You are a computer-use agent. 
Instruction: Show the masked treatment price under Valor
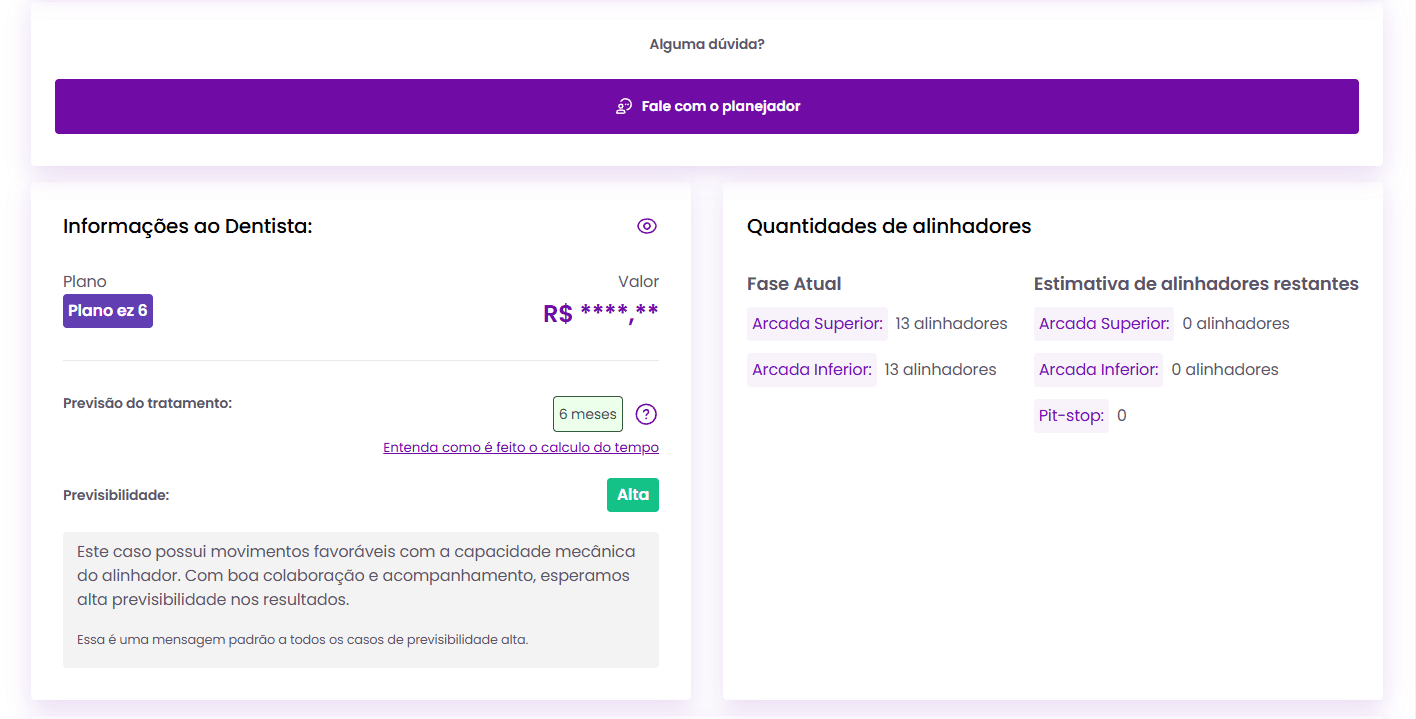tap(600, 313)
